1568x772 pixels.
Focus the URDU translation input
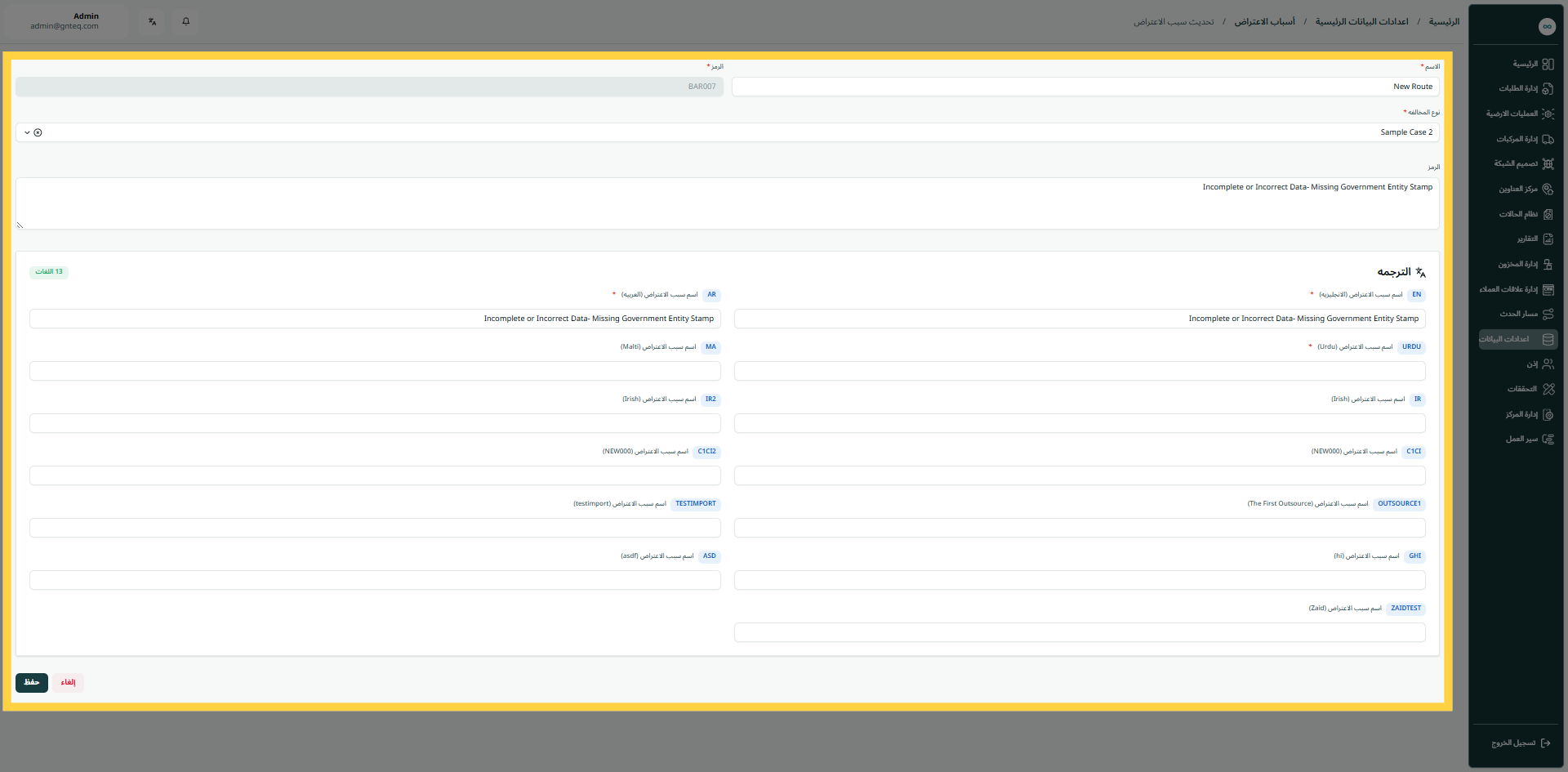(x=1080, y=371)
